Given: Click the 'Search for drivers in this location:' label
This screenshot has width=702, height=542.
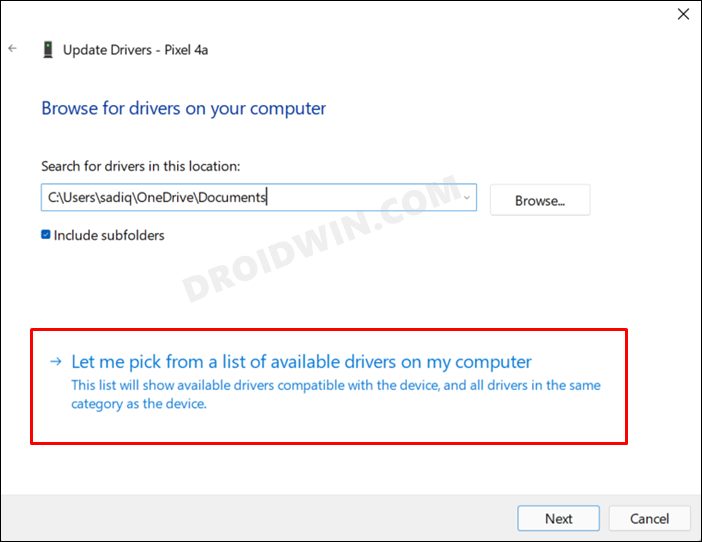Looking at the screenshot, I should point(141,166).
